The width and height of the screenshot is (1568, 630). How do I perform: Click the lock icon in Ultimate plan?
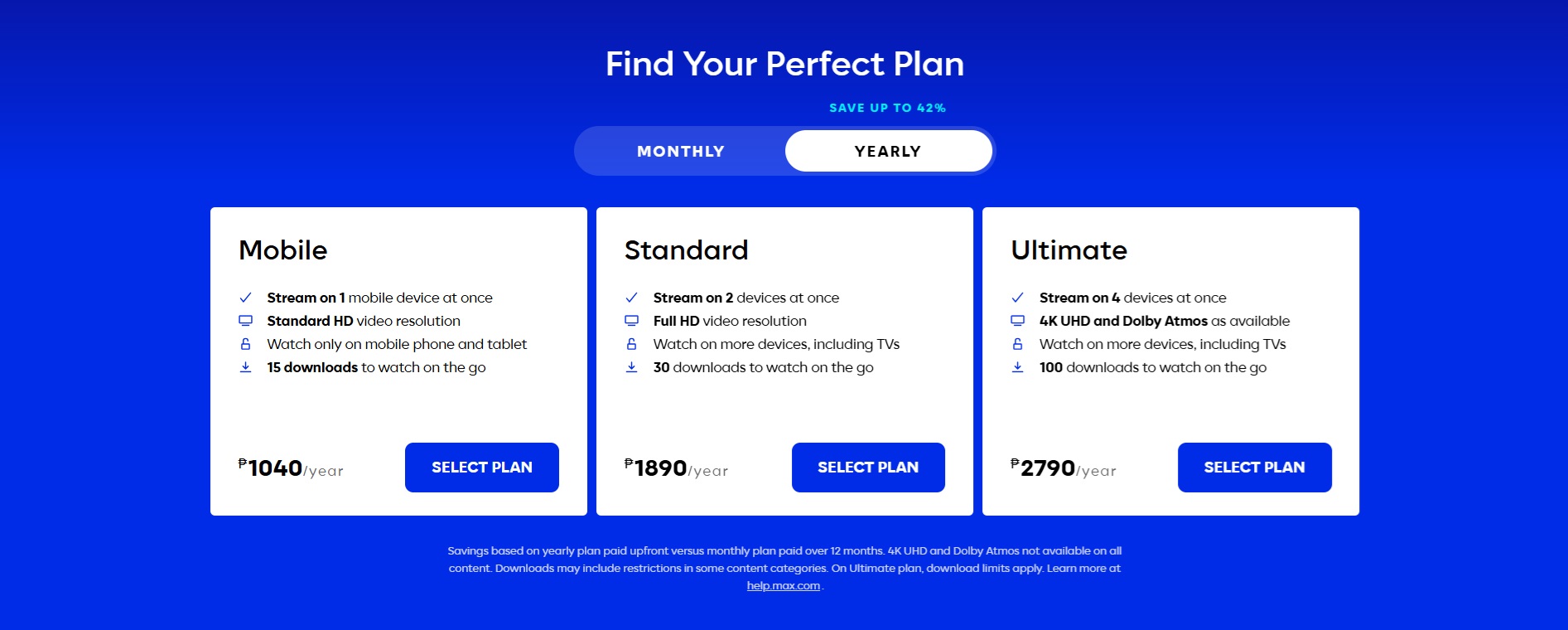click(x=1017, y=344)
